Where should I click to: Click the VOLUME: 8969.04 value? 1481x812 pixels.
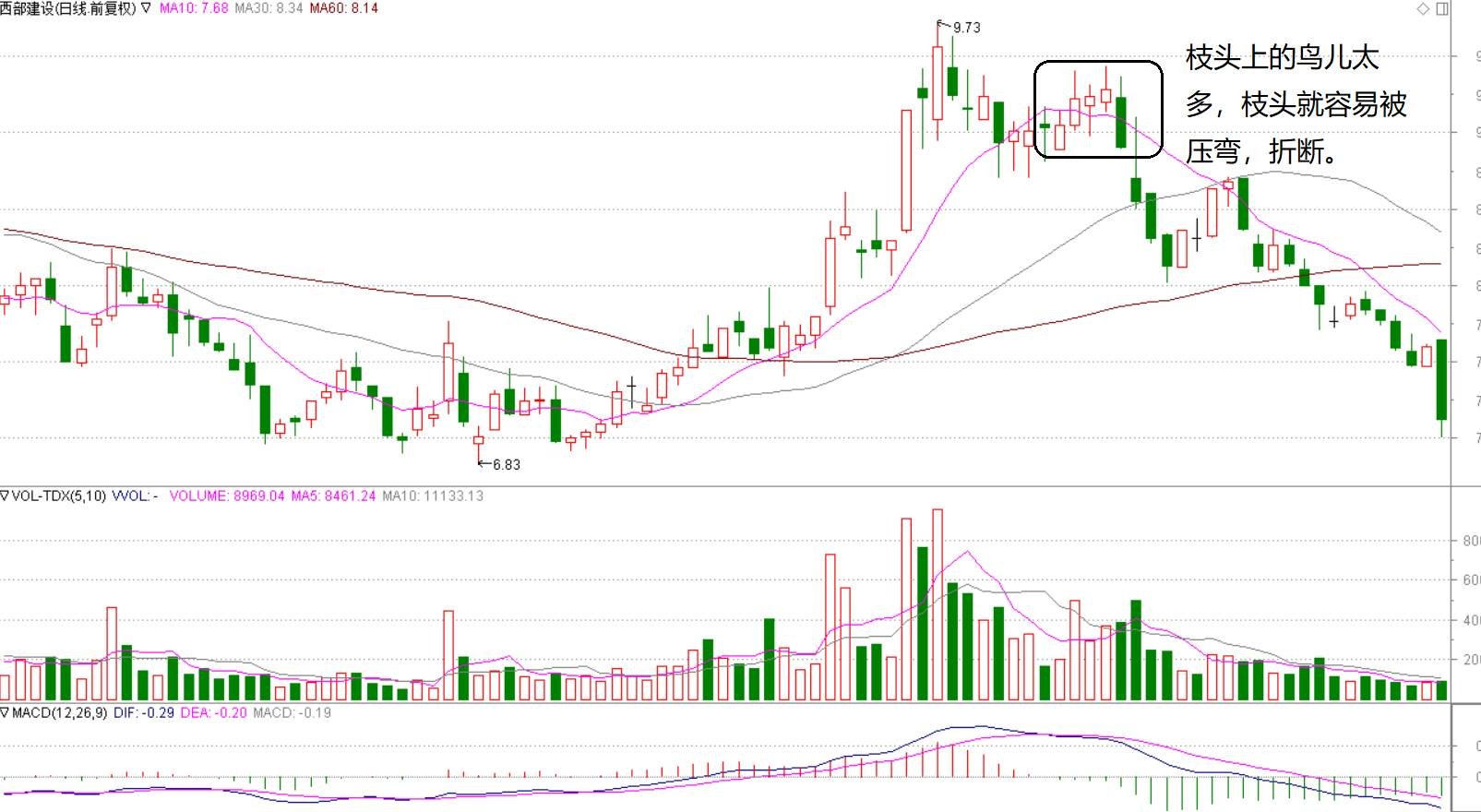tap(227, 496)
